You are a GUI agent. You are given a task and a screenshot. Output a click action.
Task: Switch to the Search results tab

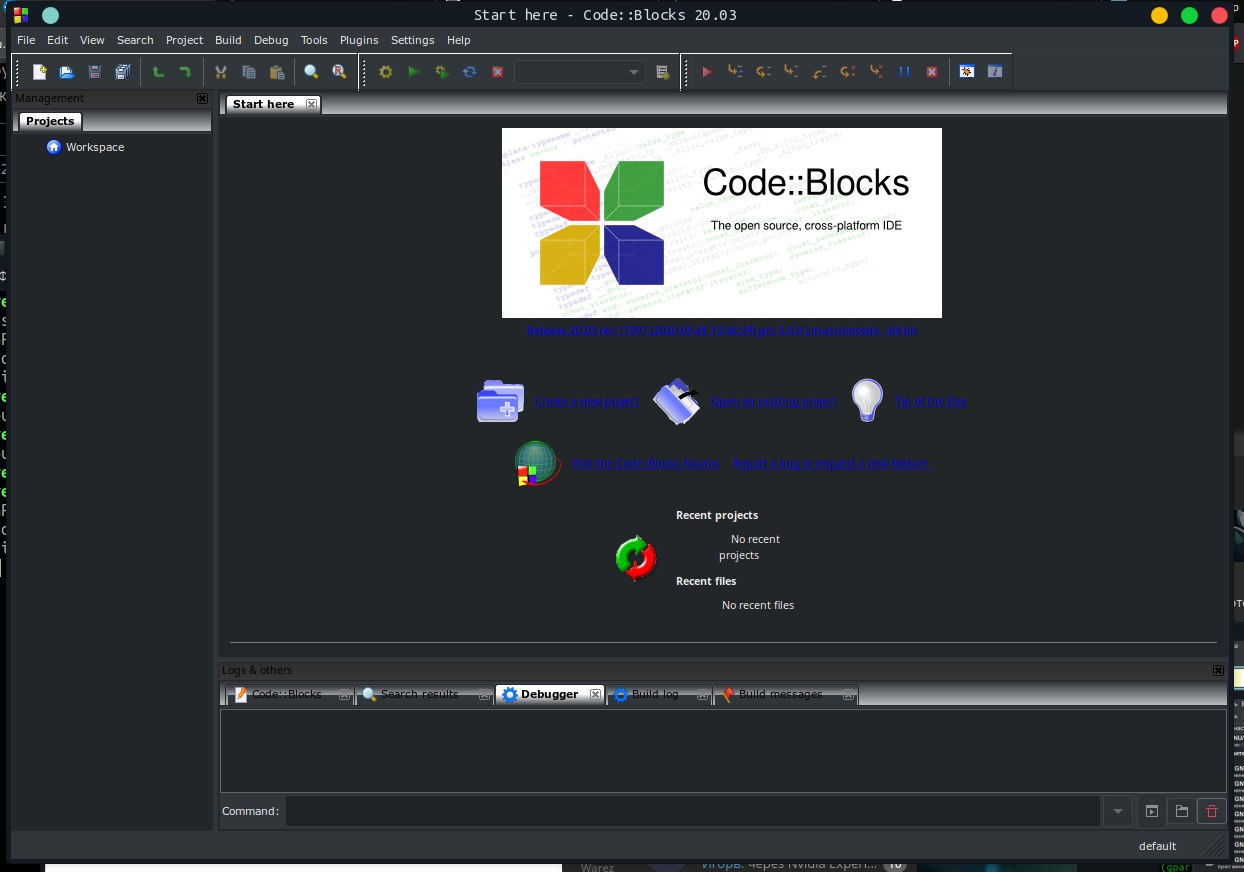[425, 694]
